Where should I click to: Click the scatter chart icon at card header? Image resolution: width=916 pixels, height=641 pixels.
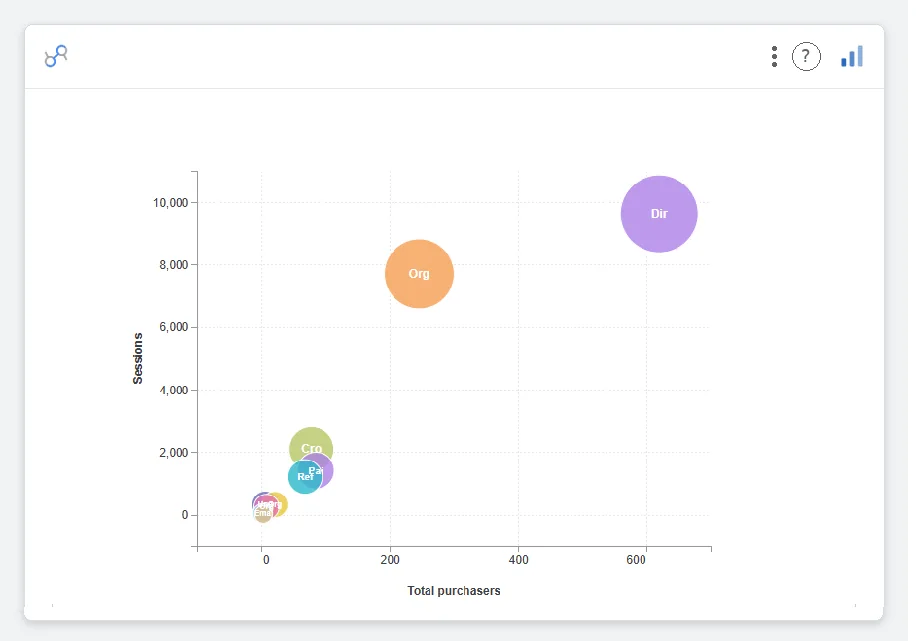point(56,56)
